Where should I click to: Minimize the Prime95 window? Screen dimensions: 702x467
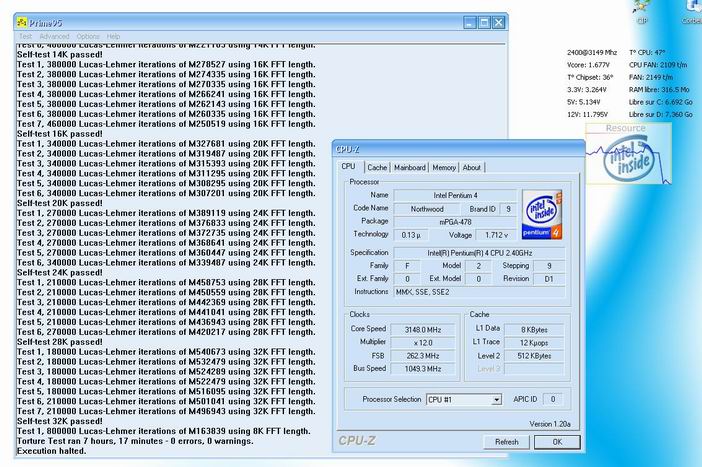(x=470, y=22)
